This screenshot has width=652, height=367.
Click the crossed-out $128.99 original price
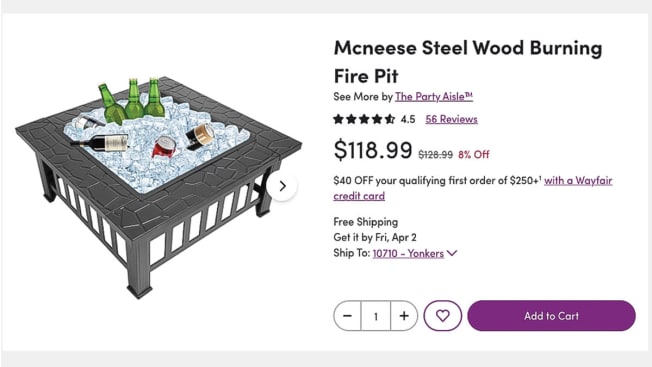435,155
